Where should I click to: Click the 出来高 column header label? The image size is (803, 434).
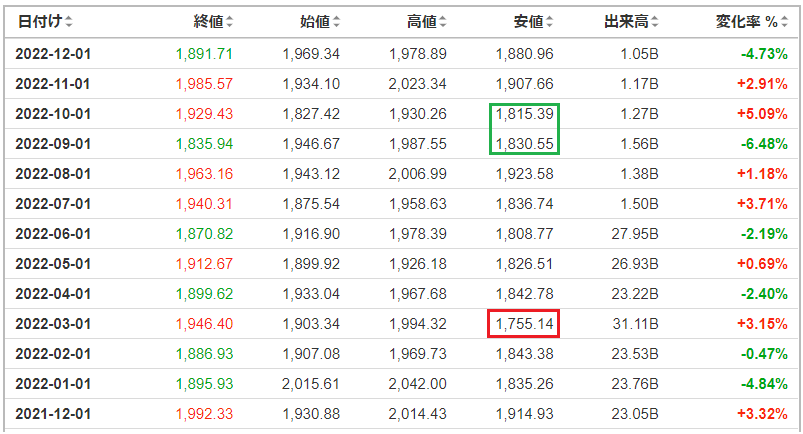pos(627,22)
